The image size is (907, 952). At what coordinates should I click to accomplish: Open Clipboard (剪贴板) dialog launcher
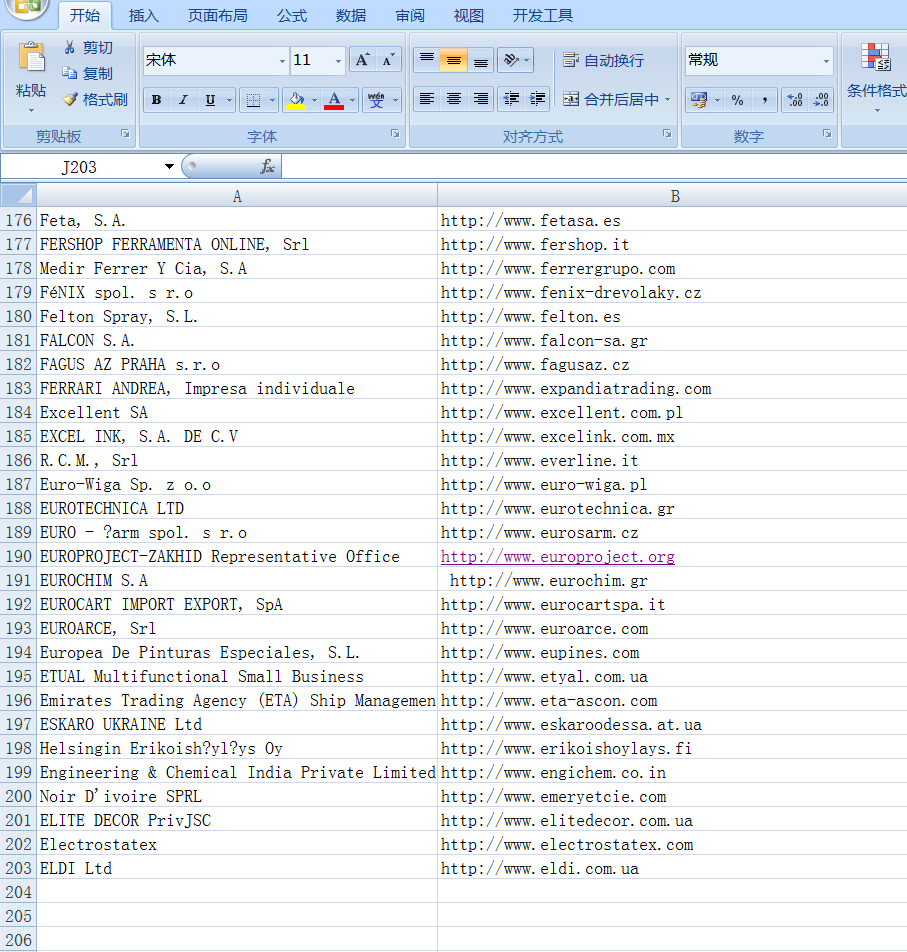coord(125,134)
